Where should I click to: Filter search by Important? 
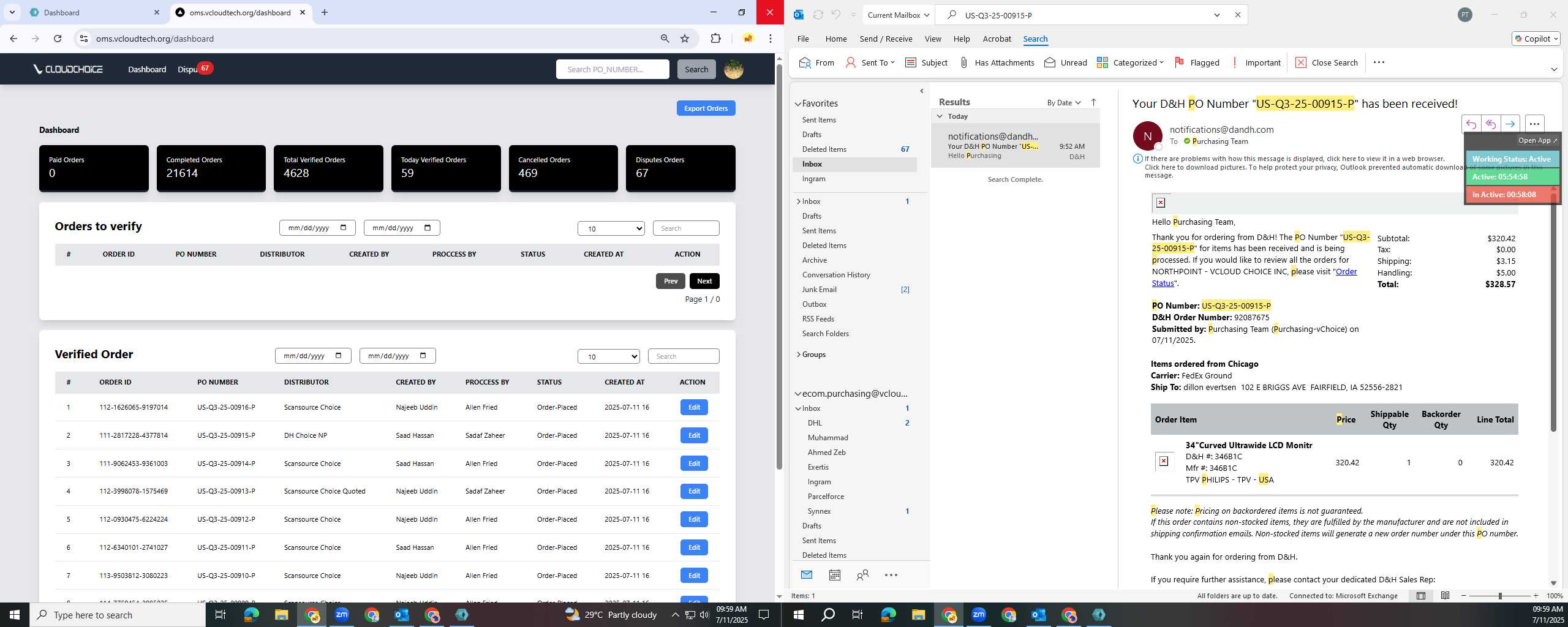1256,62
